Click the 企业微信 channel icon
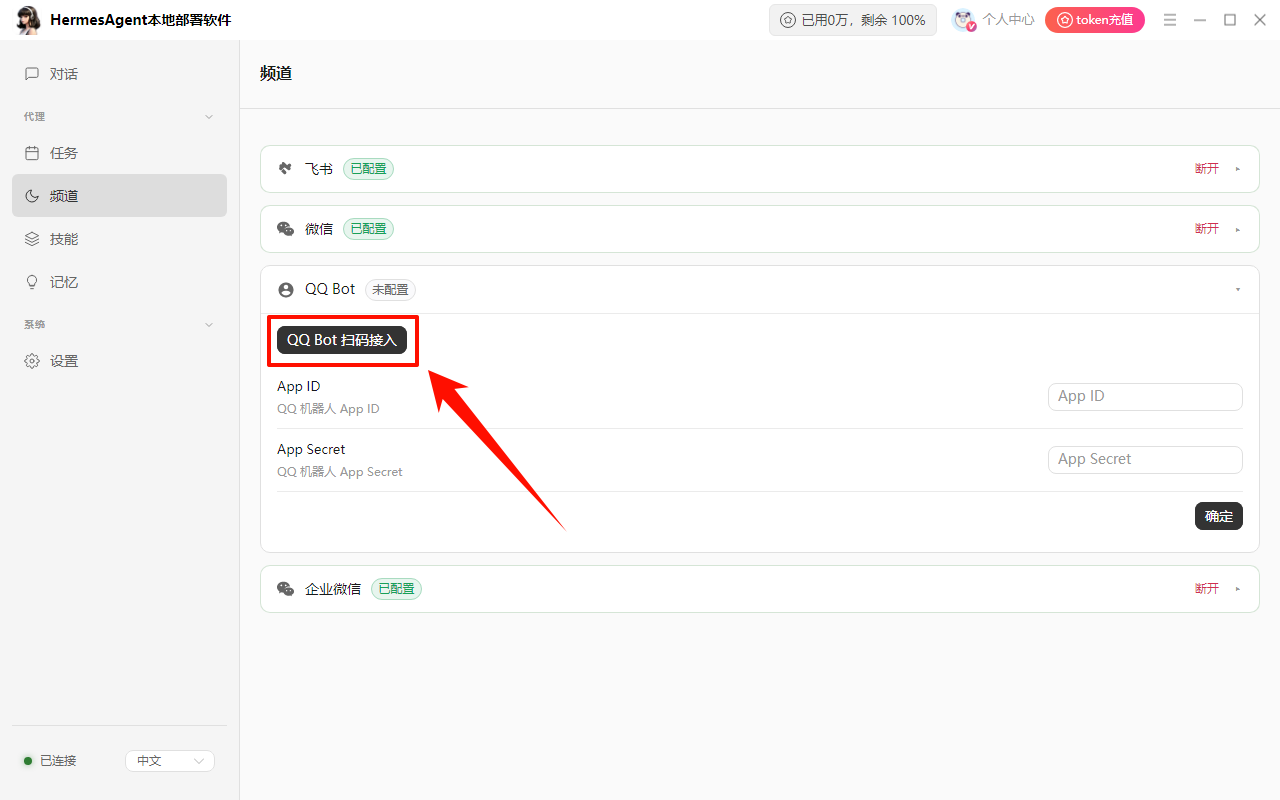 coord(286,589)
